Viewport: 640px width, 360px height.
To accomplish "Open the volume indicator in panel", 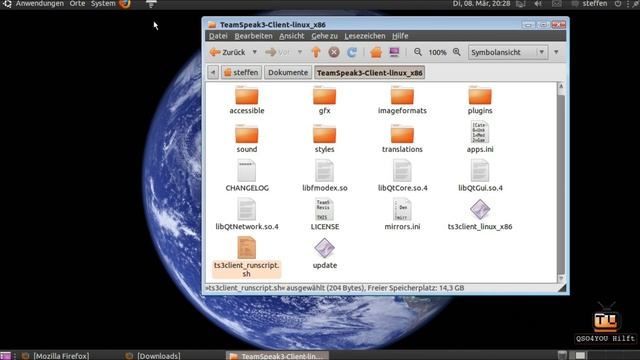I will (538, 4).
